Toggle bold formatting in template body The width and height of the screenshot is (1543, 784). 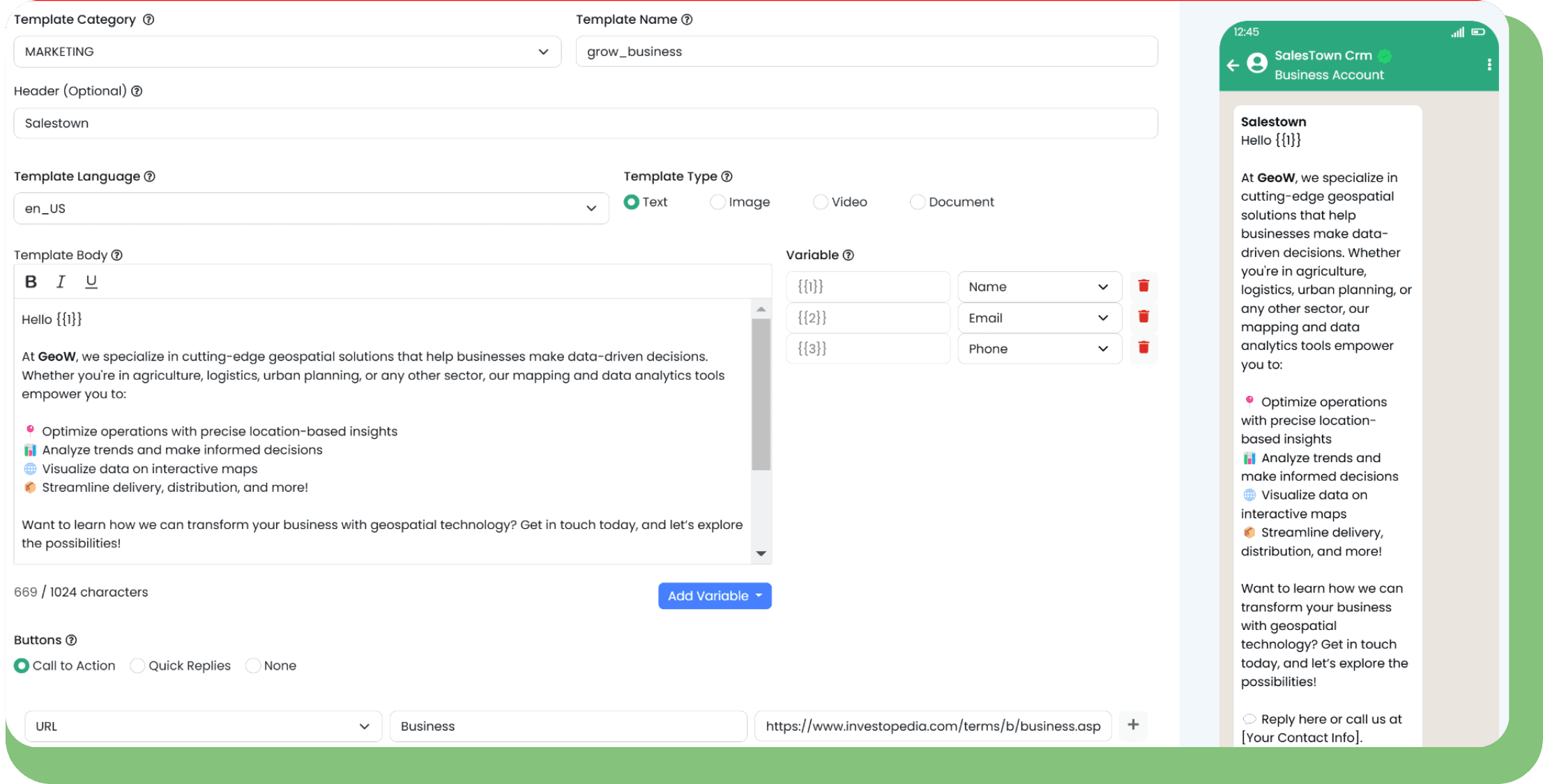[31, 282]
